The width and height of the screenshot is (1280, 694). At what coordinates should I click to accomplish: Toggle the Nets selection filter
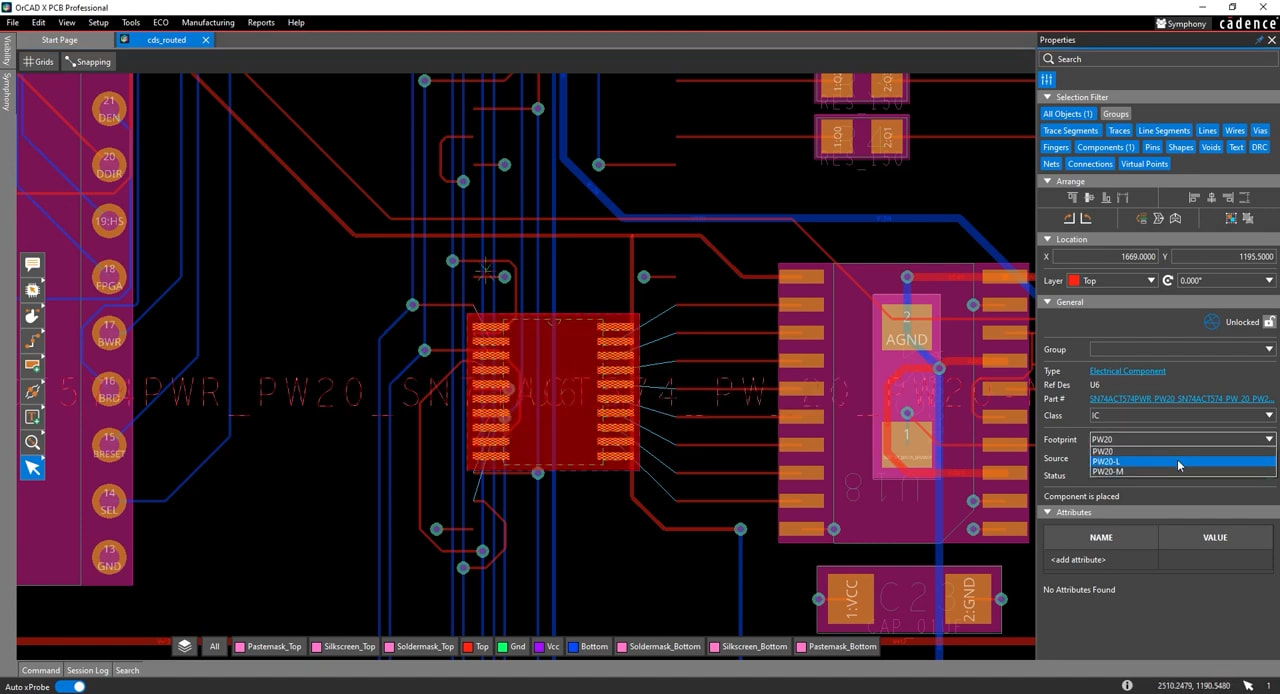(1051, 164)
